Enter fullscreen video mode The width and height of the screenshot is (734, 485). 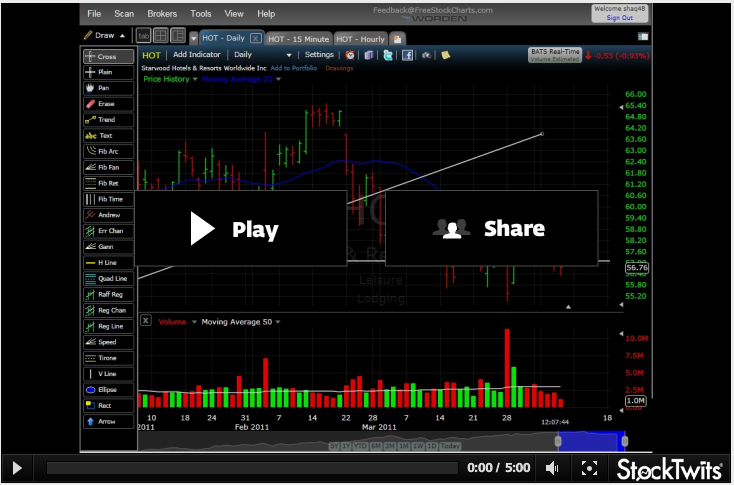589,468
